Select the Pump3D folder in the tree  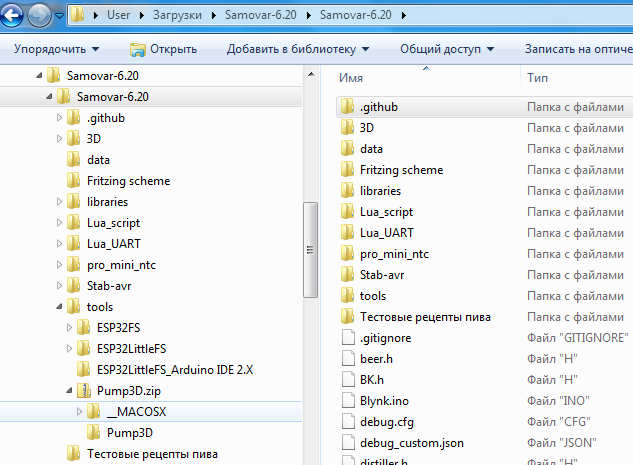130,433
